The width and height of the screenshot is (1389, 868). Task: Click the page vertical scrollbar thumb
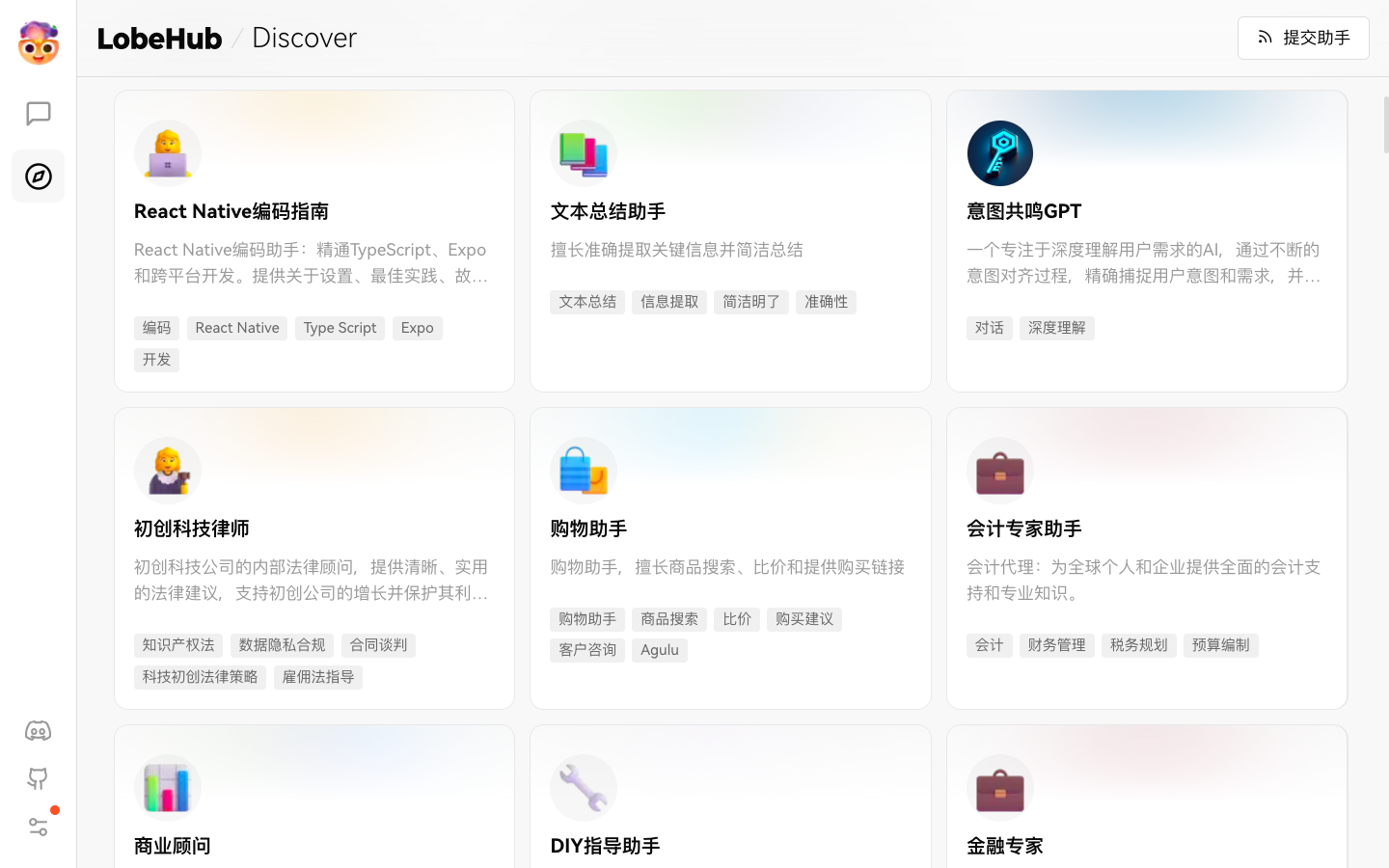point(1386,125)
